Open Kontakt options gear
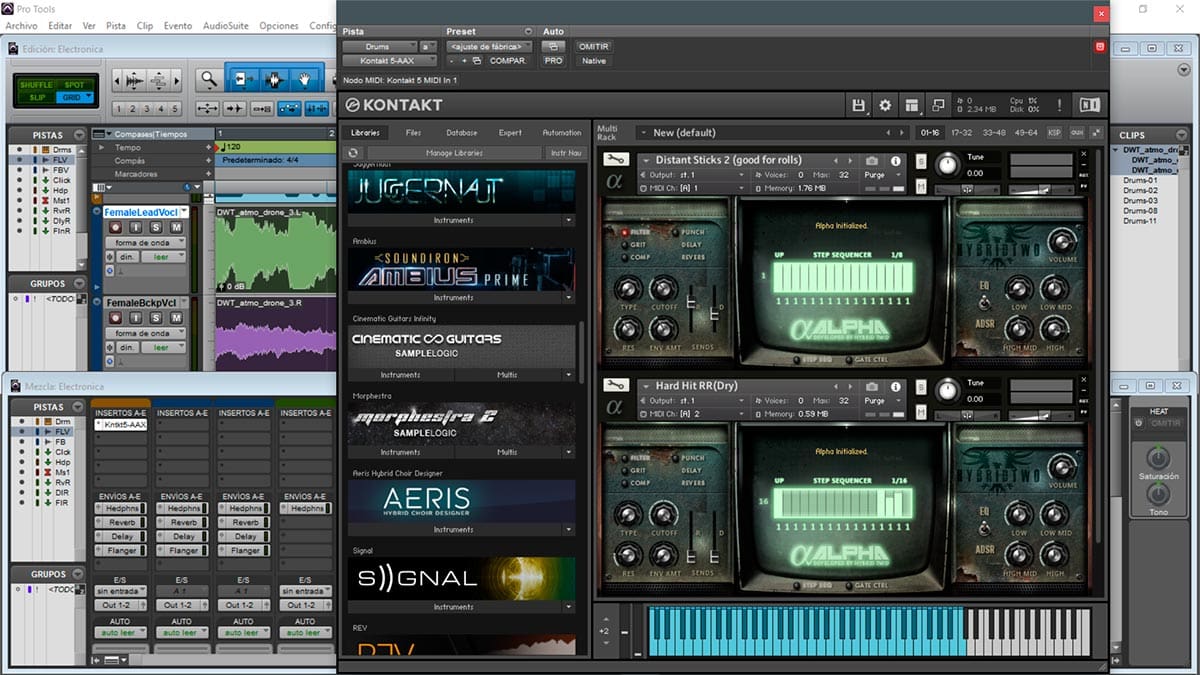This screenshot has height=675, width=1200. 885,105
